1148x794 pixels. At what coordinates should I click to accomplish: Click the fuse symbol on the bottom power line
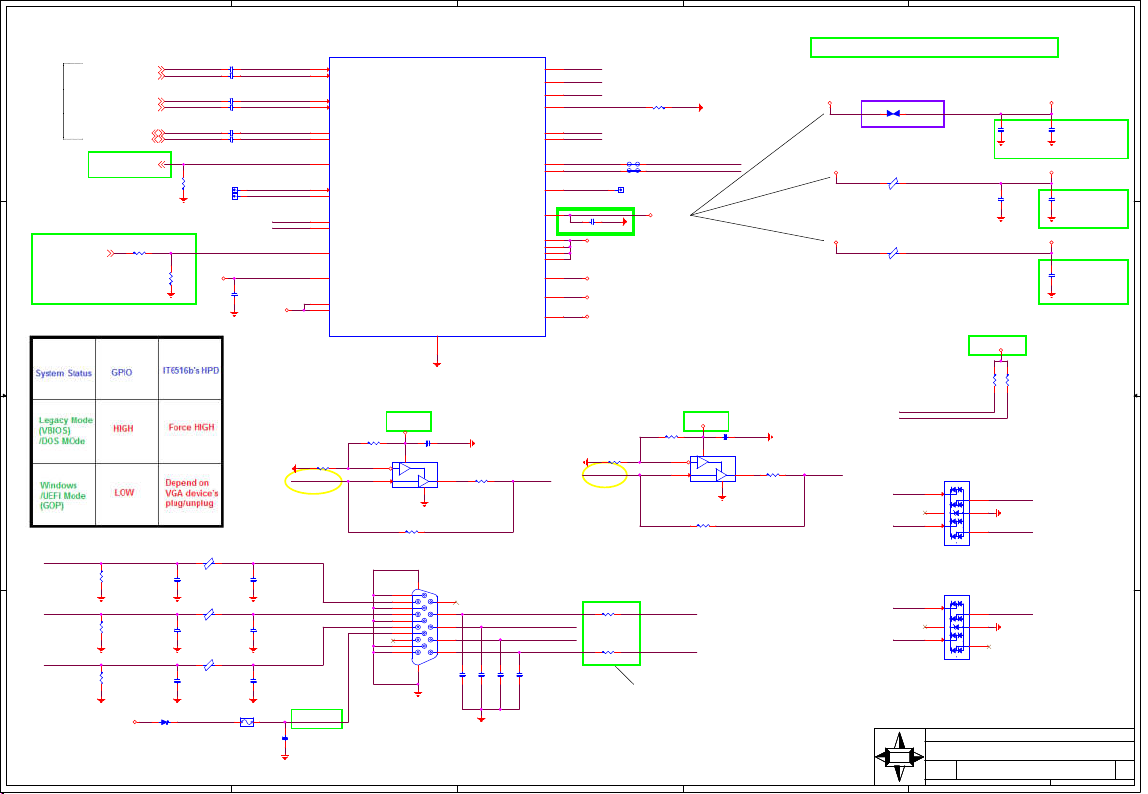coord(247,722)
